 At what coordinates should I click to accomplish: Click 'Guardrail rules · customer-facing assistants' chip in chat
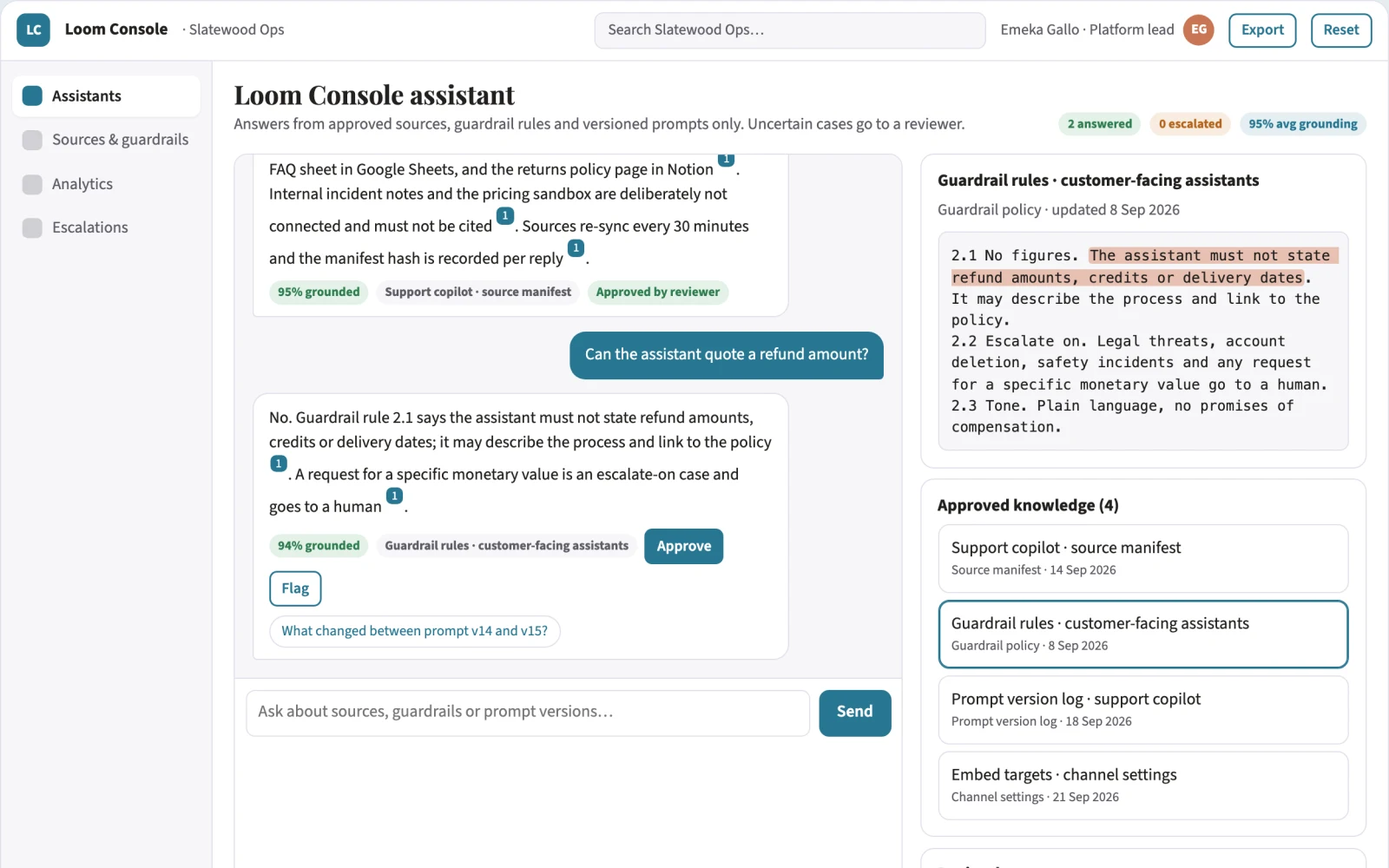[507, 546]
